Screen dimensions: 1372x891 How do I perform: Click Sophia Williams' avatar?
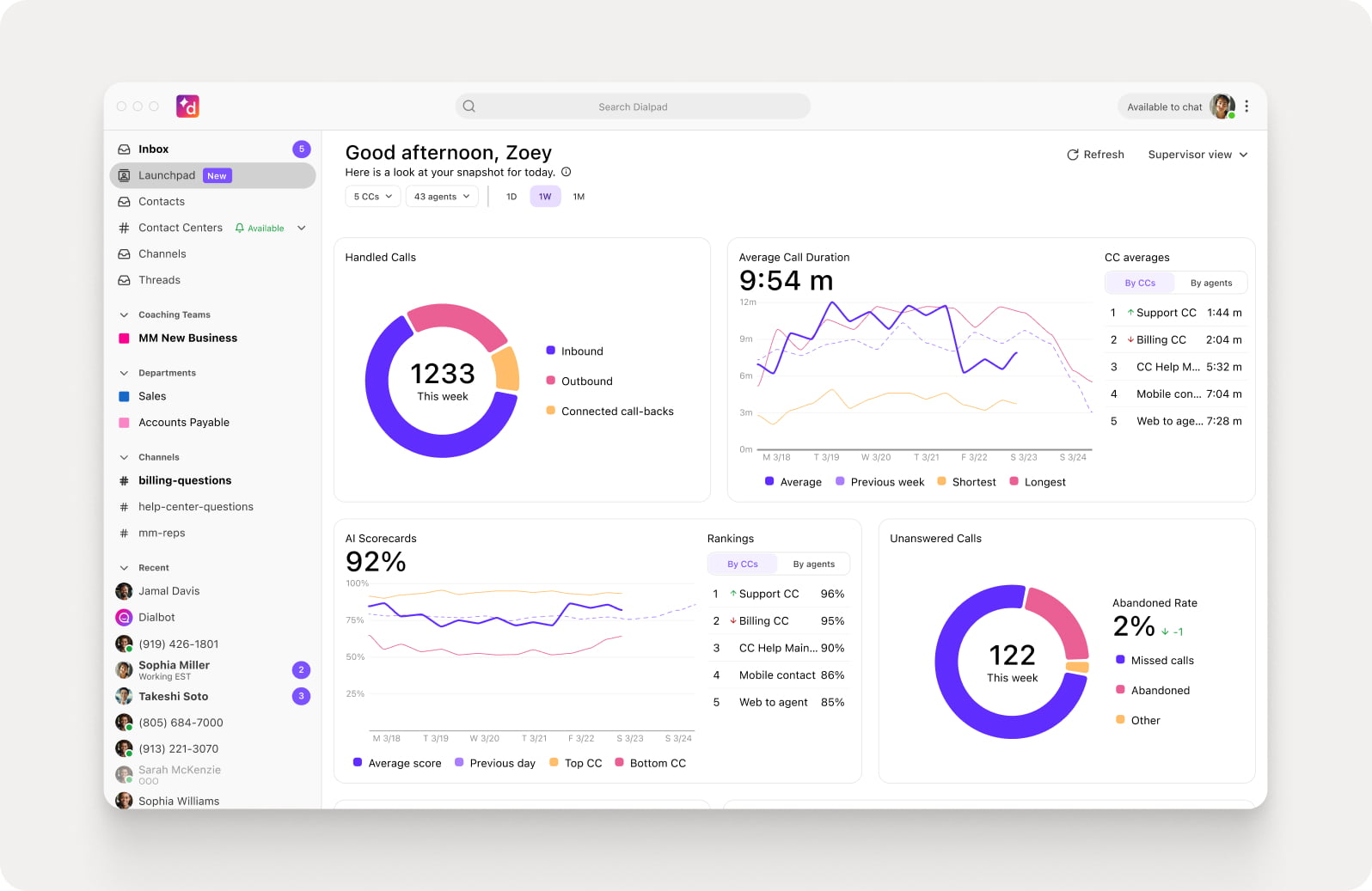pos(124,801)
